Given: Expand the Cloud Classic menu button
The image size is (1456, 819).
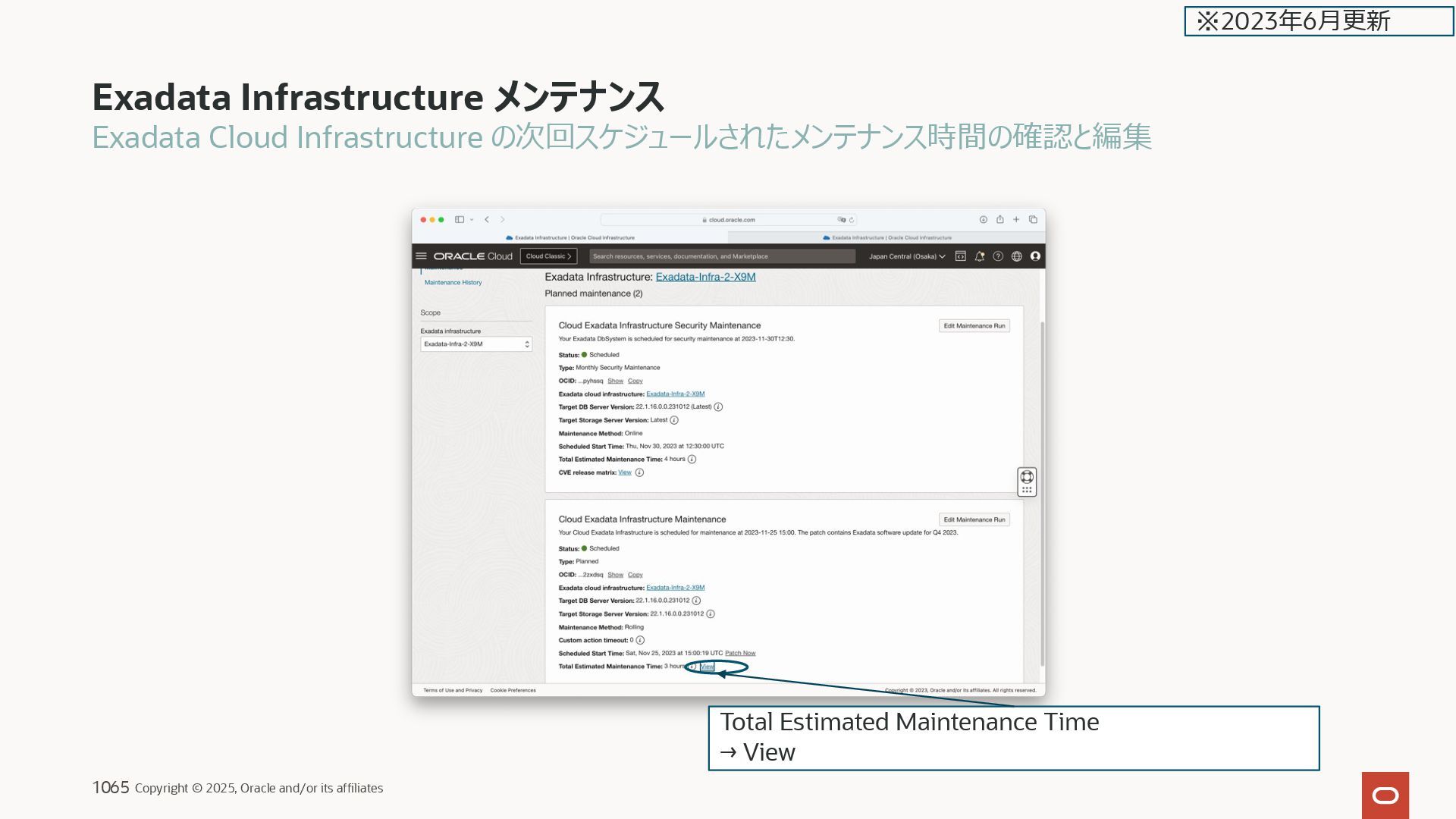Looking at the screenshot, I should click(x=548, y=256).
